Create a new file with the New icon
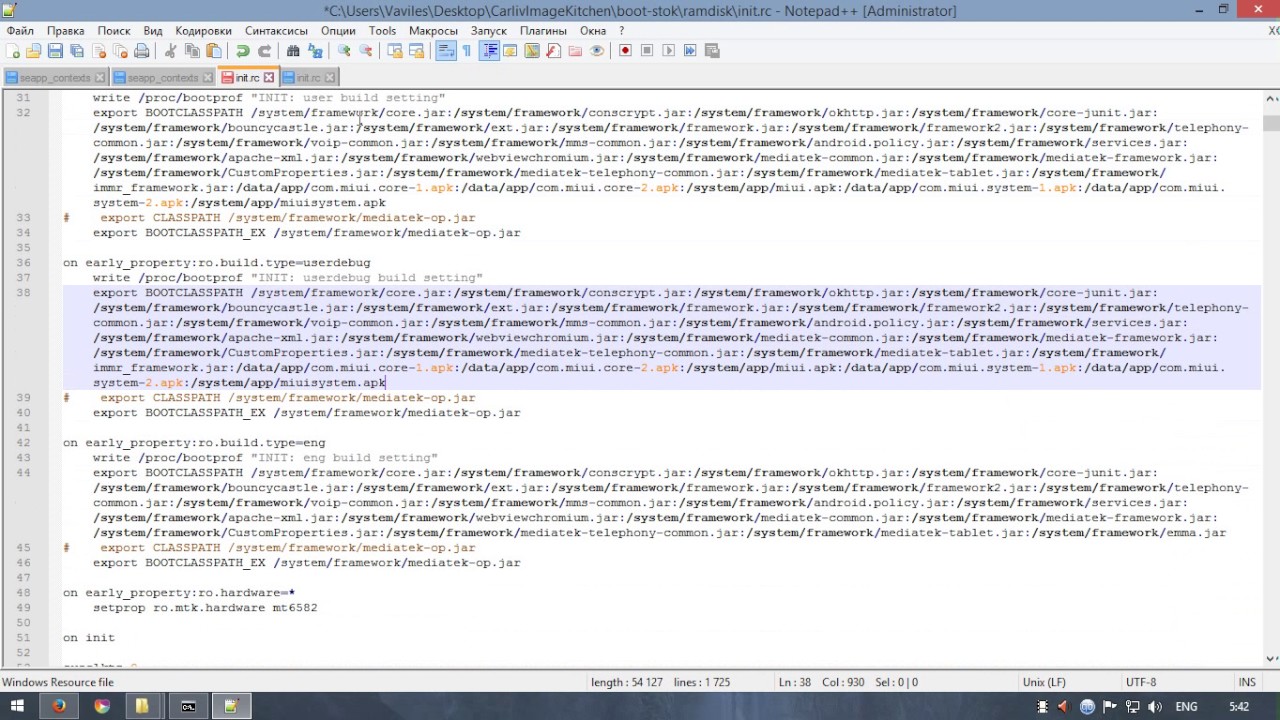 coord(13,51)
